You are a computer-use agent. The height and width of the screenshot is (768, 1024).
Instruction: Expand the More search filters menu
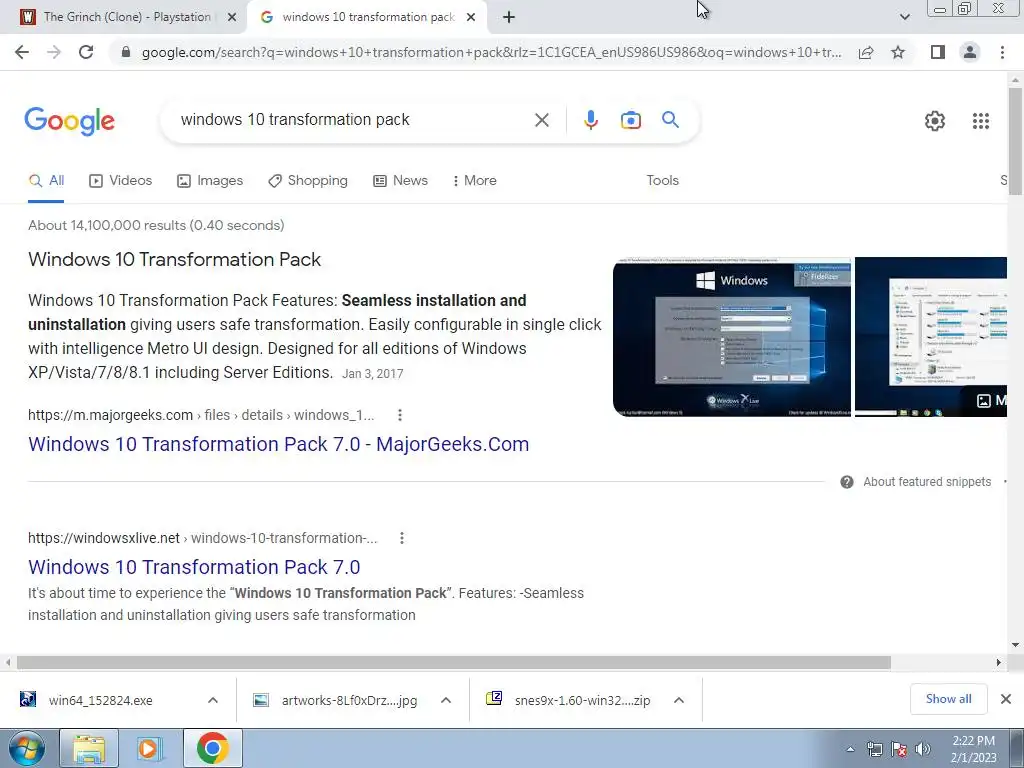[x=475, y=181]
